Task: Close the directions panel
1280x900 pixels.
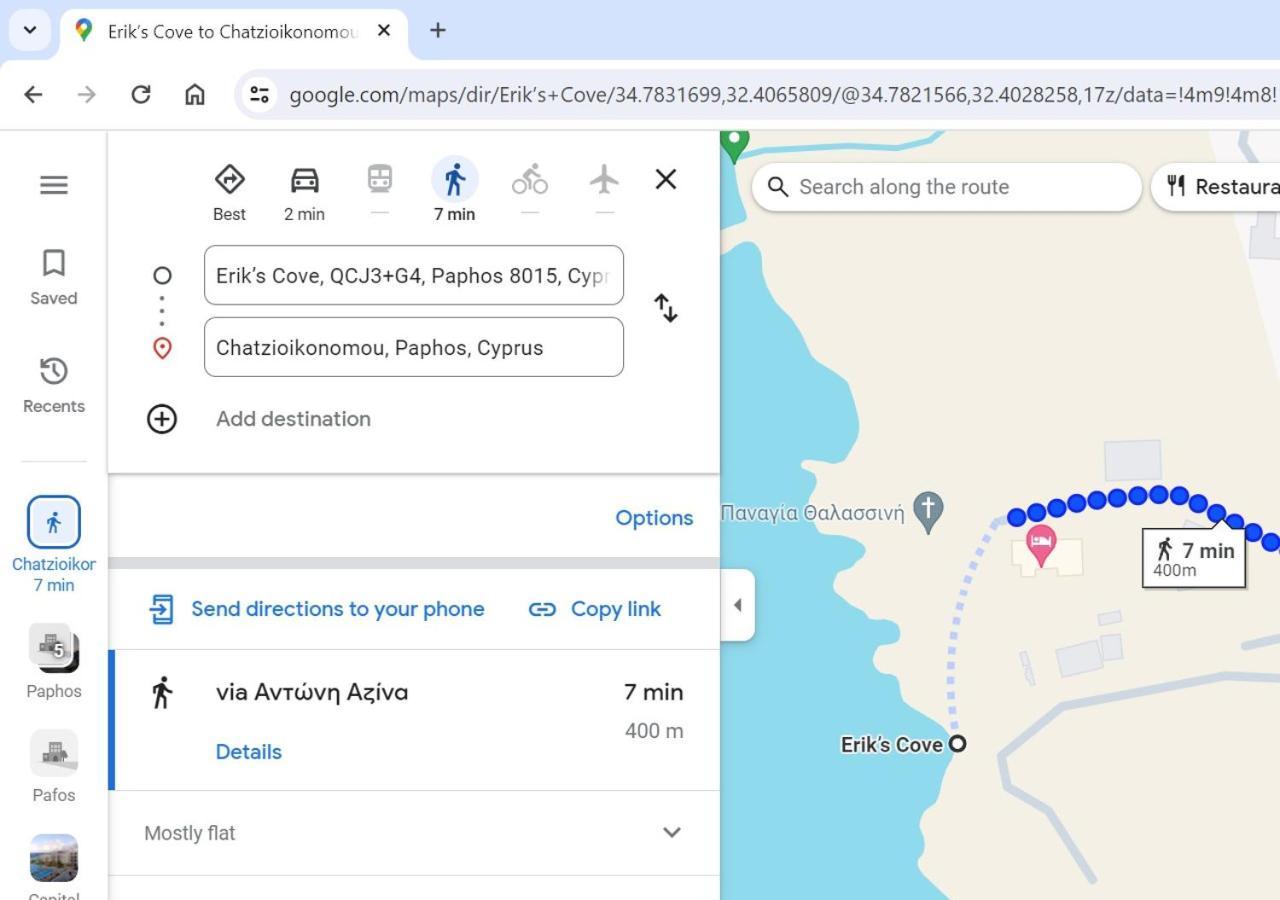Action: [x=666, y=179]
